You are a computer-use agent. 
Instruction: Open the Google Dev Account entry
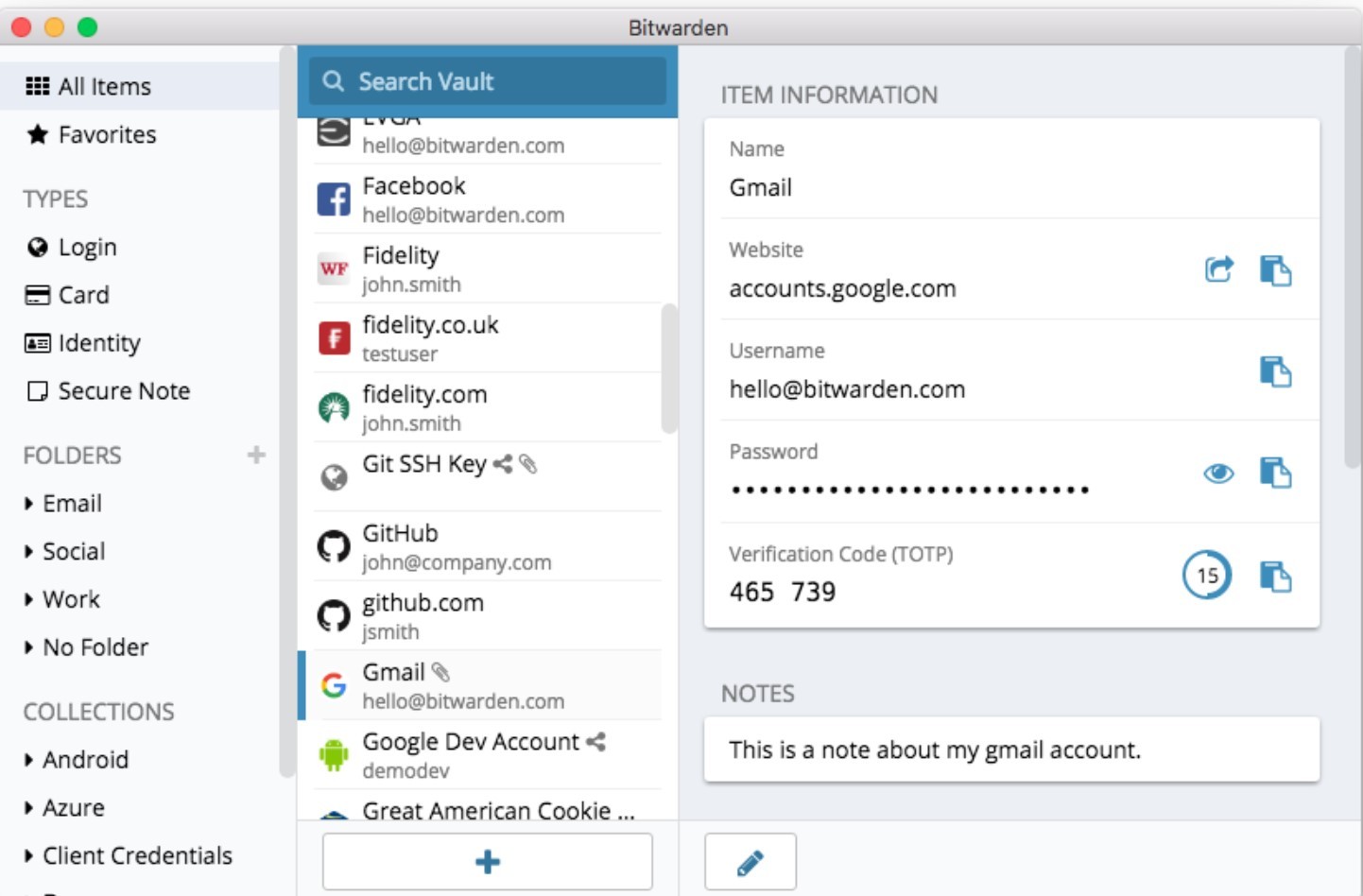(488, 755)
